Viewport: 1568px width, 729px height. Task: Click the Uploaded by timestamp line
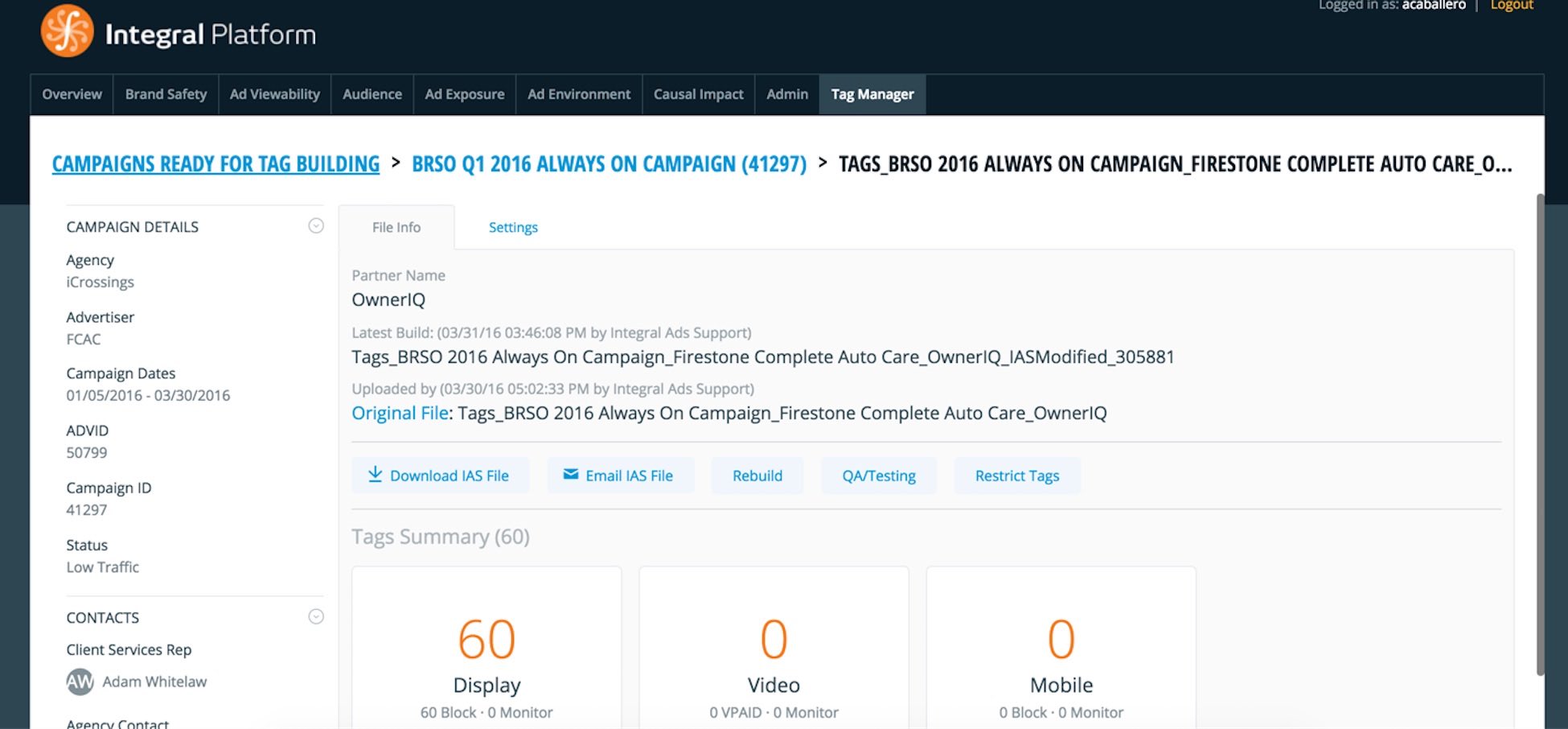552,389
